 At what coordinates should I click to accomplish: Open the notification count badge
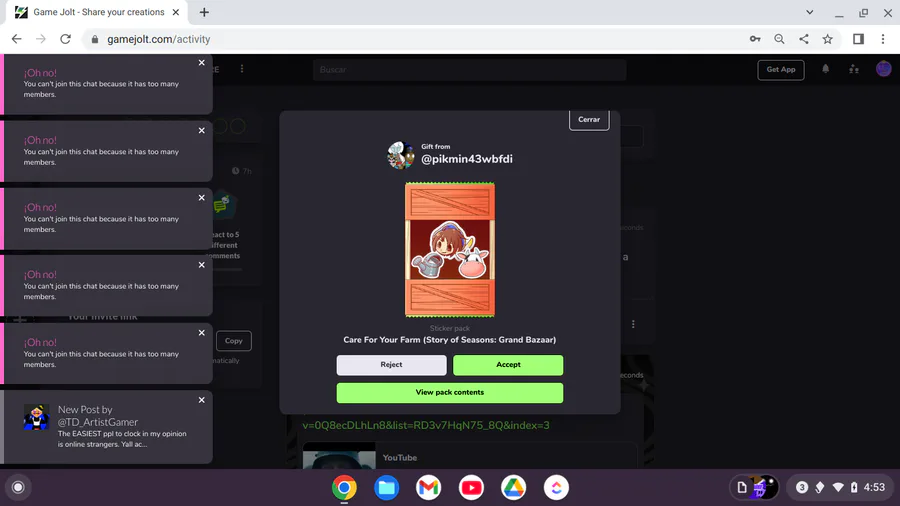coord(802,487)
